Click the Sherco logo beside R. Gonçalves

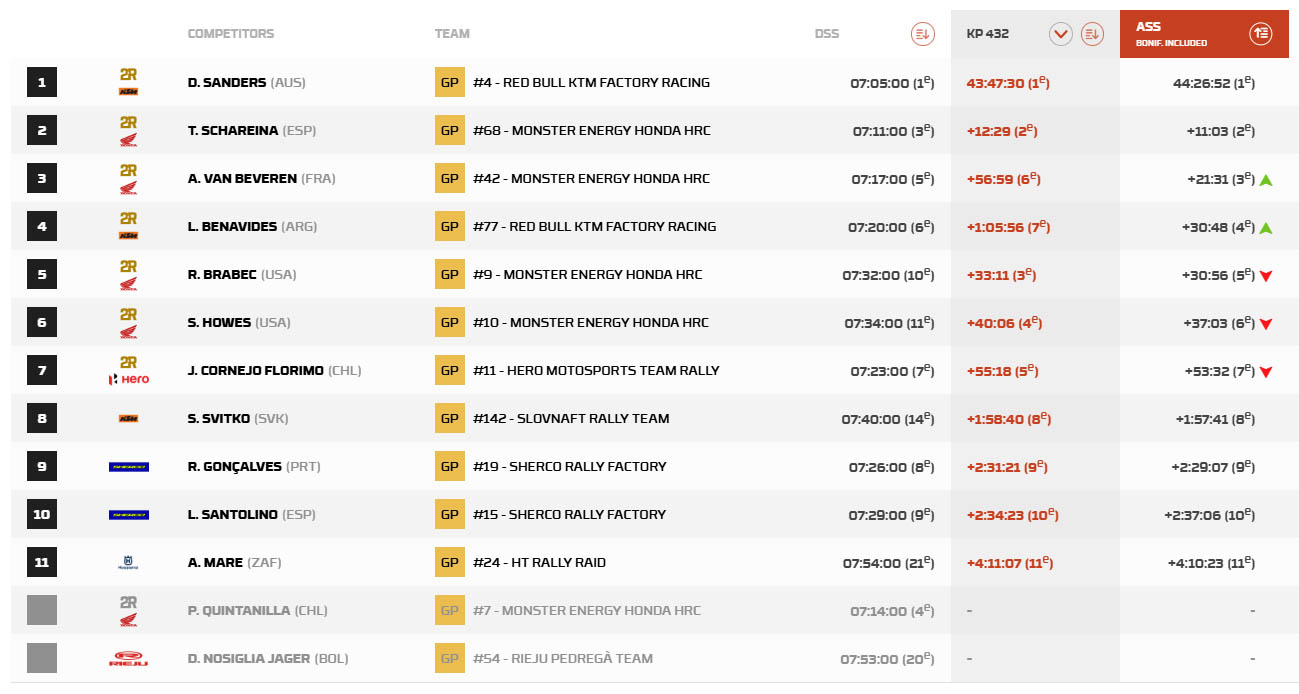tap(128, 467)
